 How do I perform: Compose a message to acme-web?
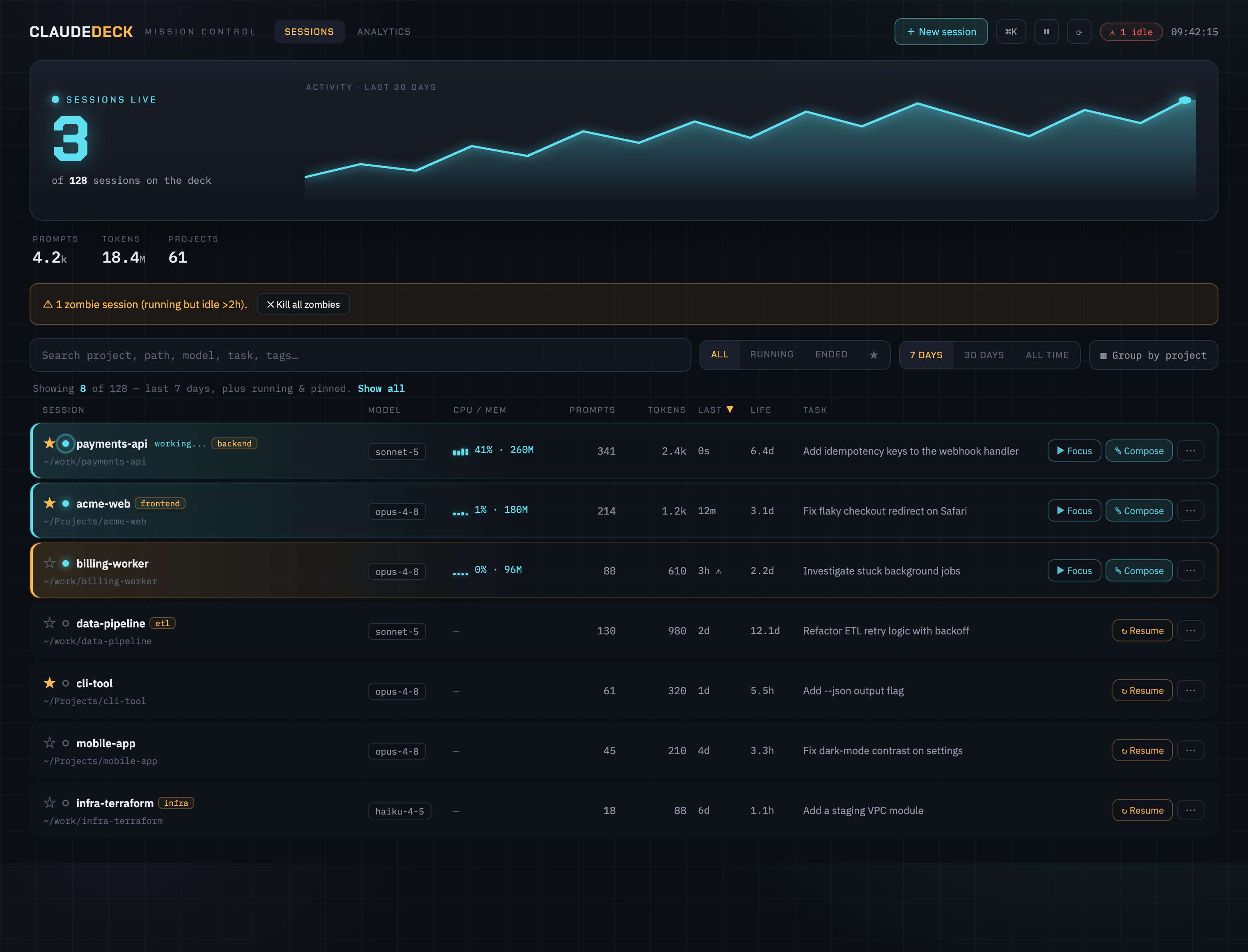click(x=1139, y=510)
